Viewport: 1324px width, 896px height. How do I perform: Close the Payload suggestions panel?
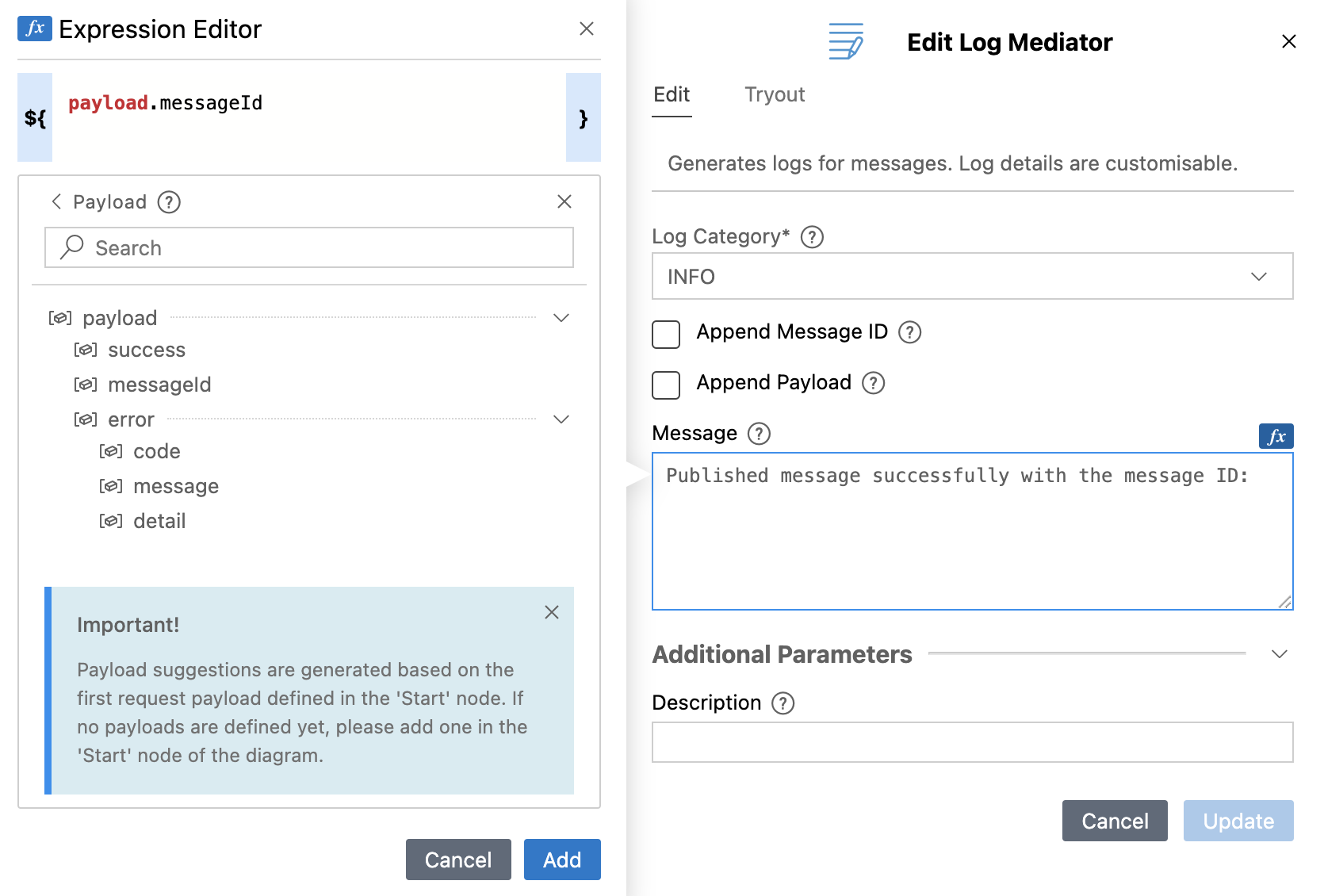tap(564, 201)
